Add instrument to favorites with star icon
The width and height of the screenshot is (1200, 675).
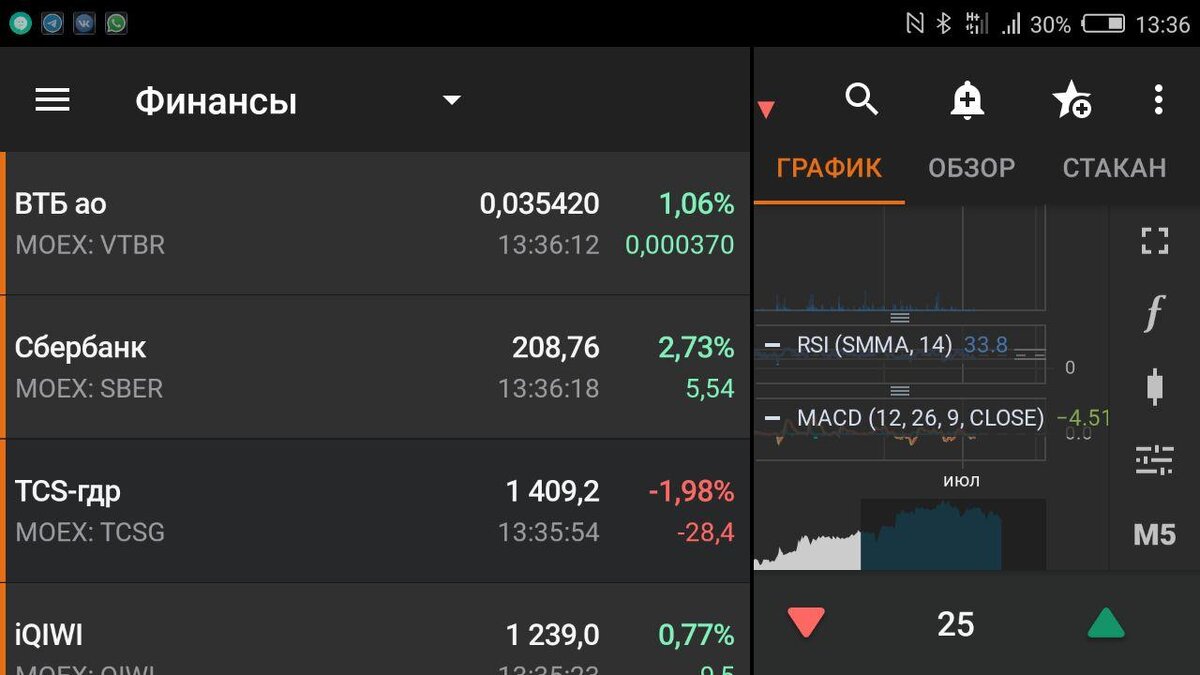click(1072, 99)
